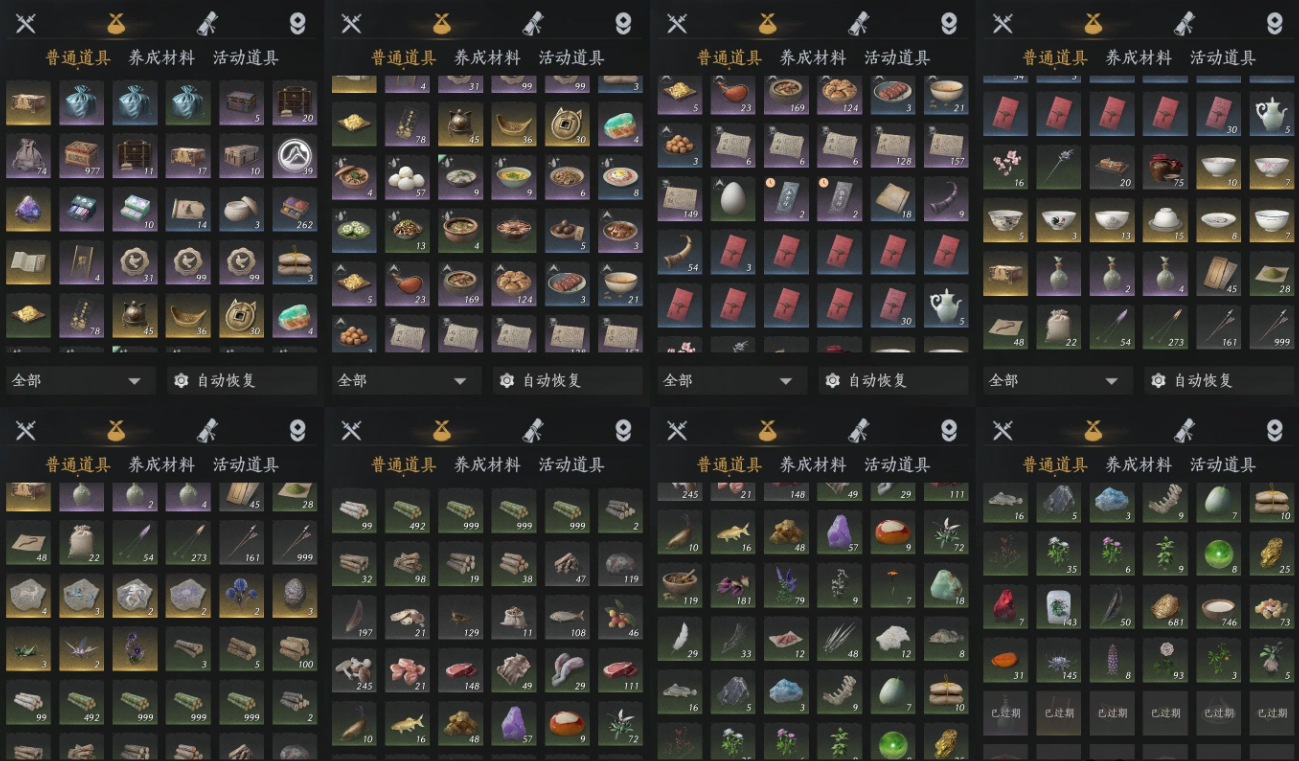The height and width of the screenshot is (761, 1299).
Task: Switch to 活动道具 tab in bottom-left panel
Action: pos(246,464)
